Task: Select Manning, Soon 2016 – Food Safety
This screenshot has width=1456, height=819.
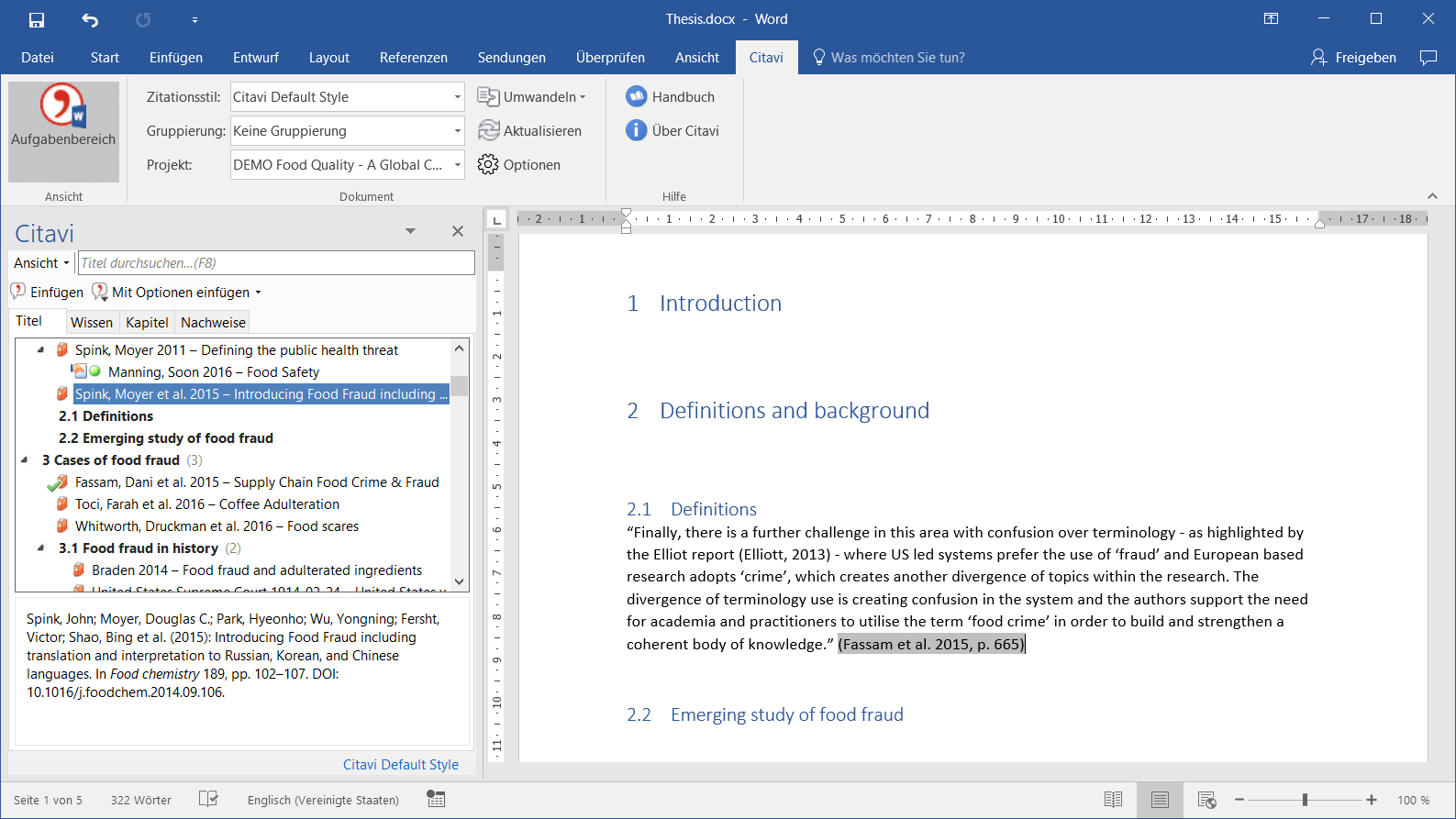Action: tap(214, 372)
